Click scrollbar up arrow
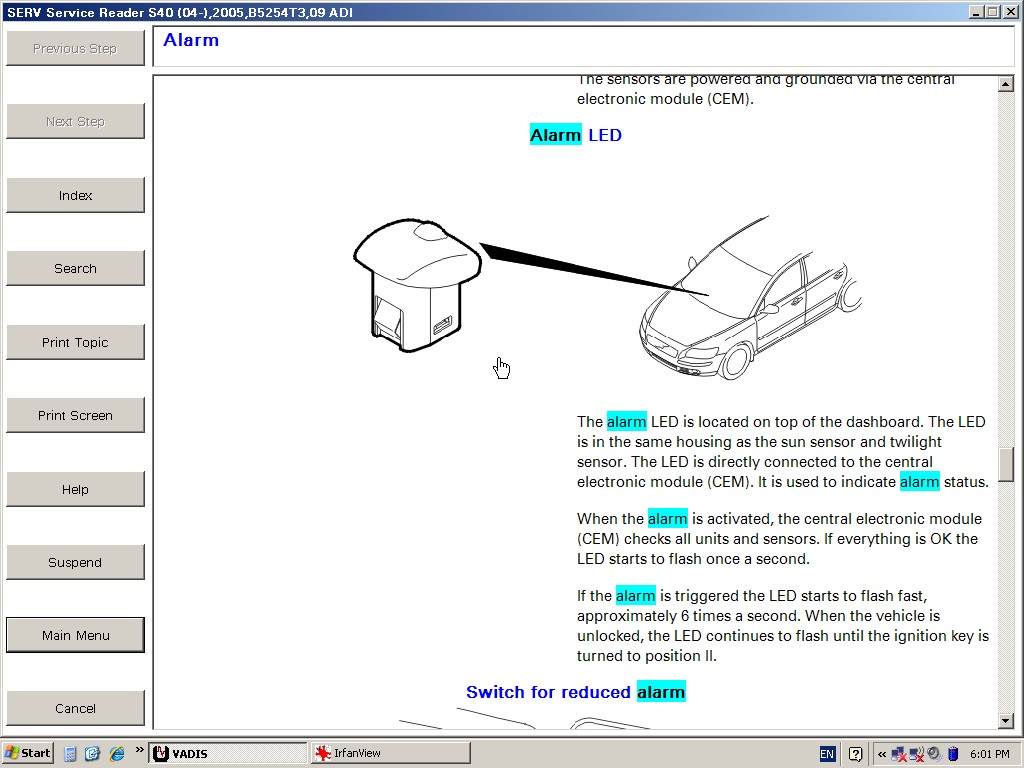 point(1006,84)
